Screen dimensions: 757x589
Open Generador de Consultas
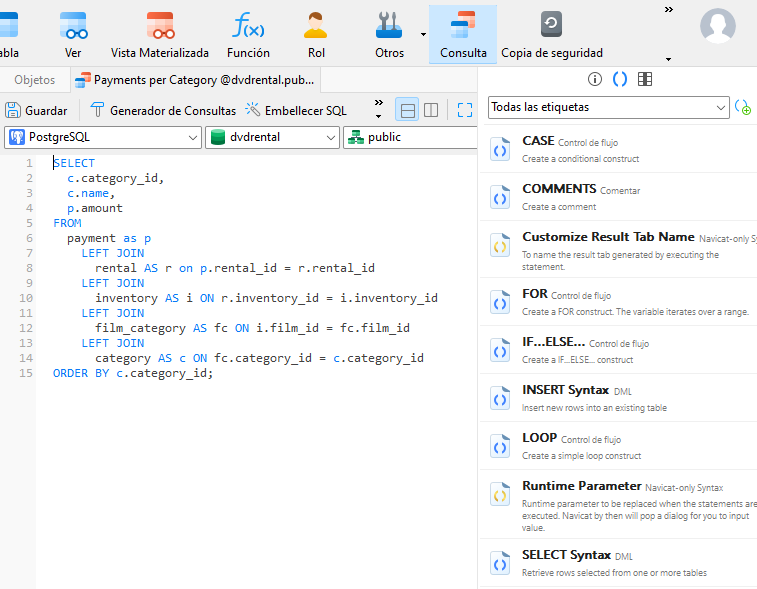coord(163,111)
